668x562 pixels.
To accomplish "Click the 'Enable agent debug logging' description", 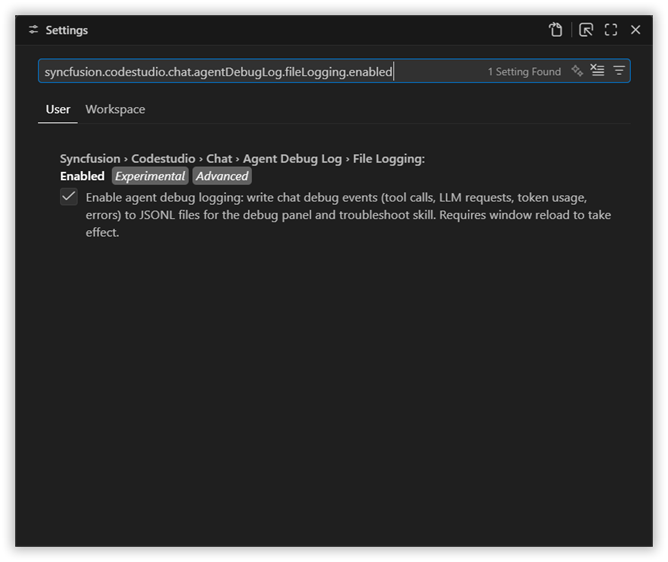I will (348, 215).
